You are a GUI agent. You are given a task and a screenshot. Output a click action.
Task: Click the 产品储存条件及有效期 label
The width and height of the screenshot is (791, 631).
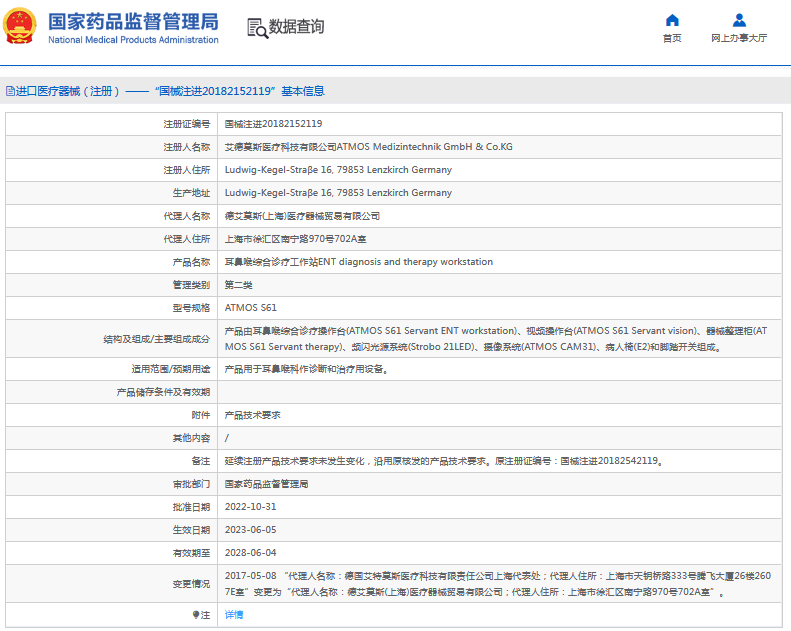(x=163, y=392)
